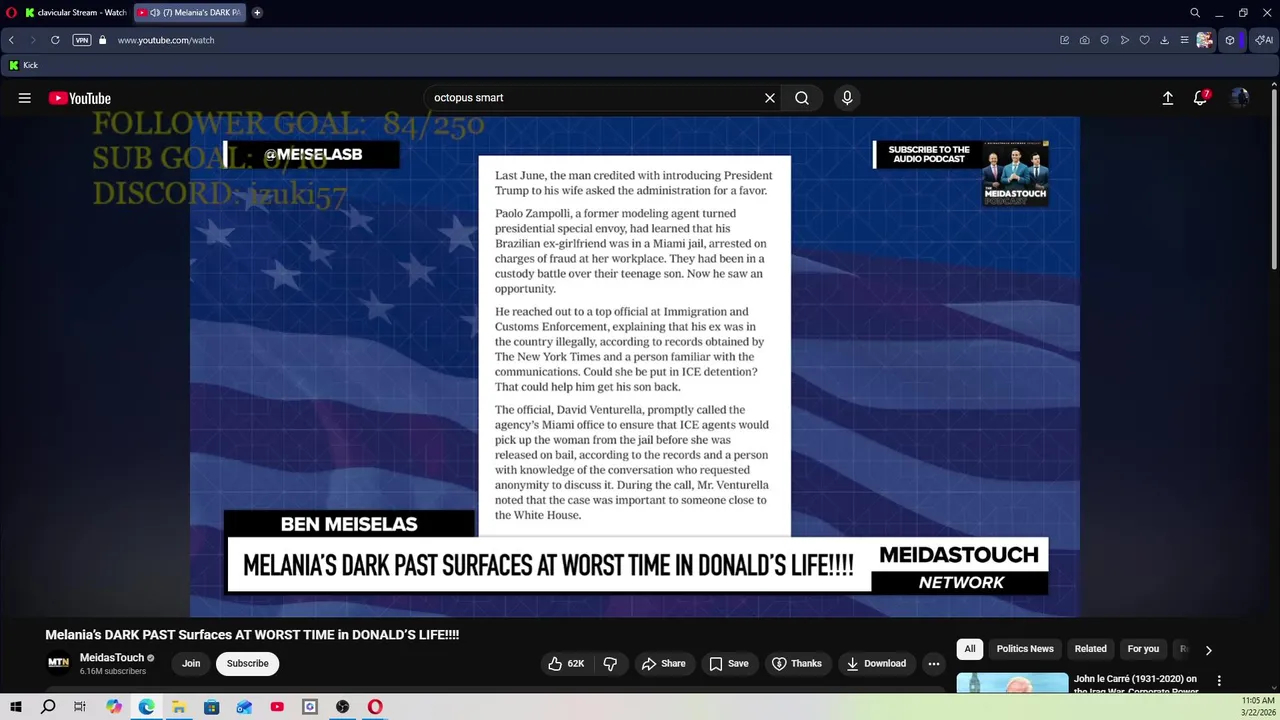
Task: Open the MeidasTouch channel avatar
Action: (59, 663)
